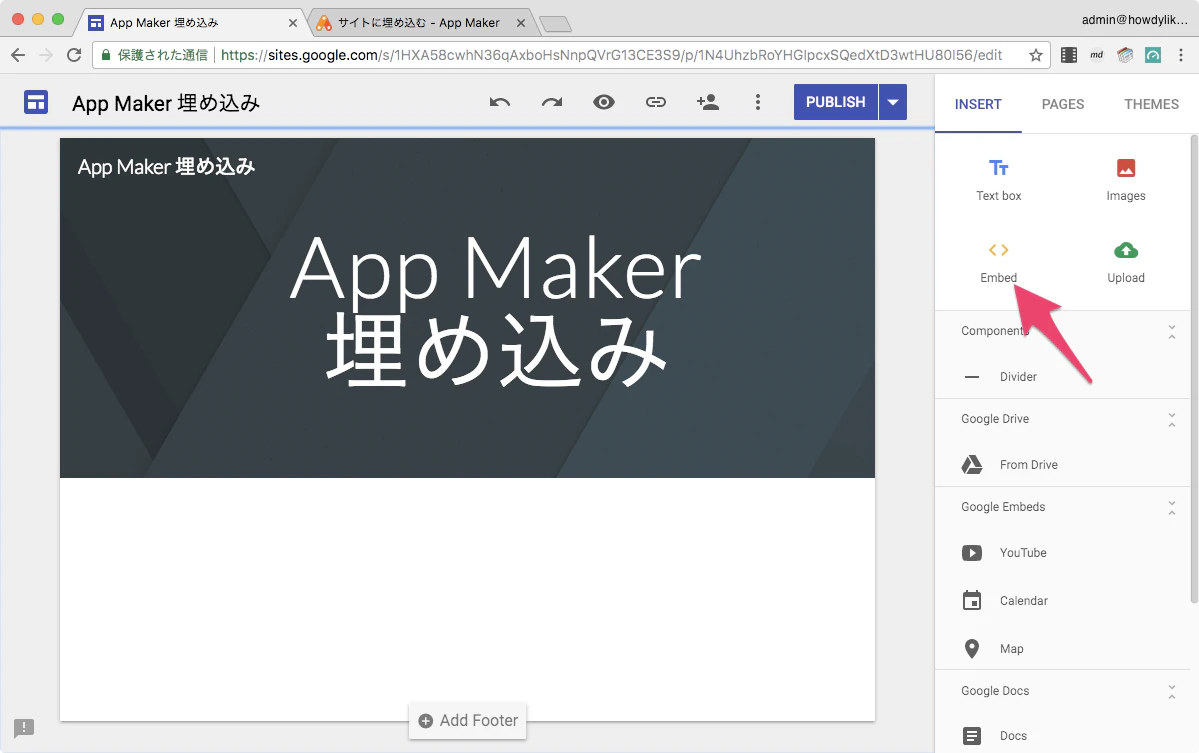Click the undo arrow icon

(x=499, y=102)
